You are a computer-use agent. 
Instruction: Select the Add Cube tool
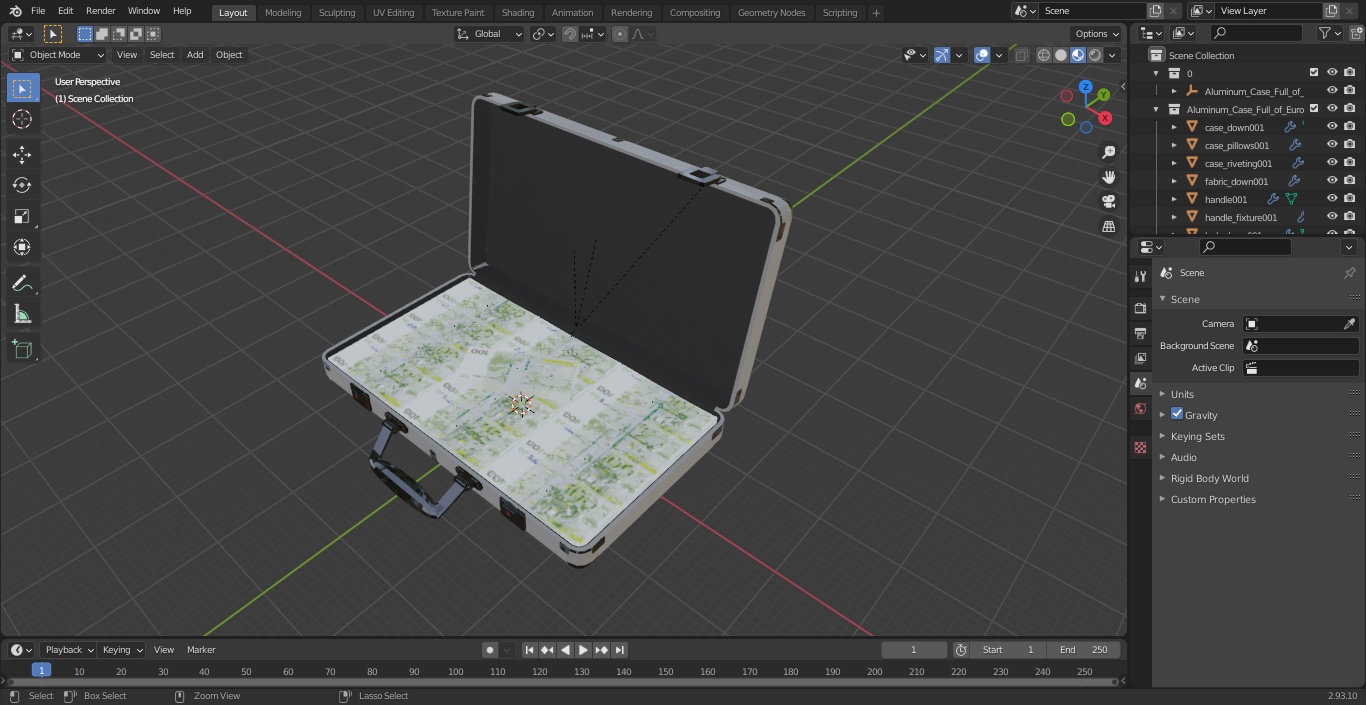(22, 350)
